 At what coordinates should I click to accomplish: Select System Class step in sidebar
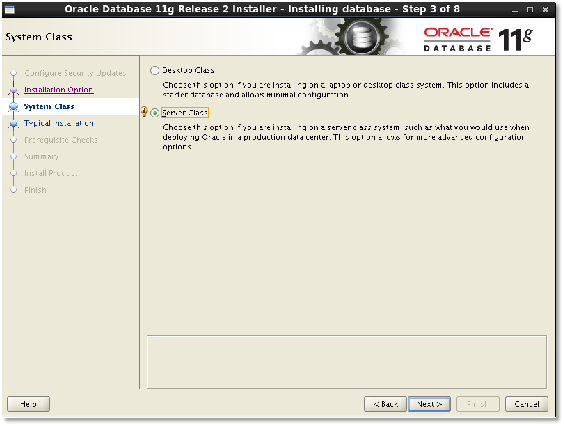point(49,106)
